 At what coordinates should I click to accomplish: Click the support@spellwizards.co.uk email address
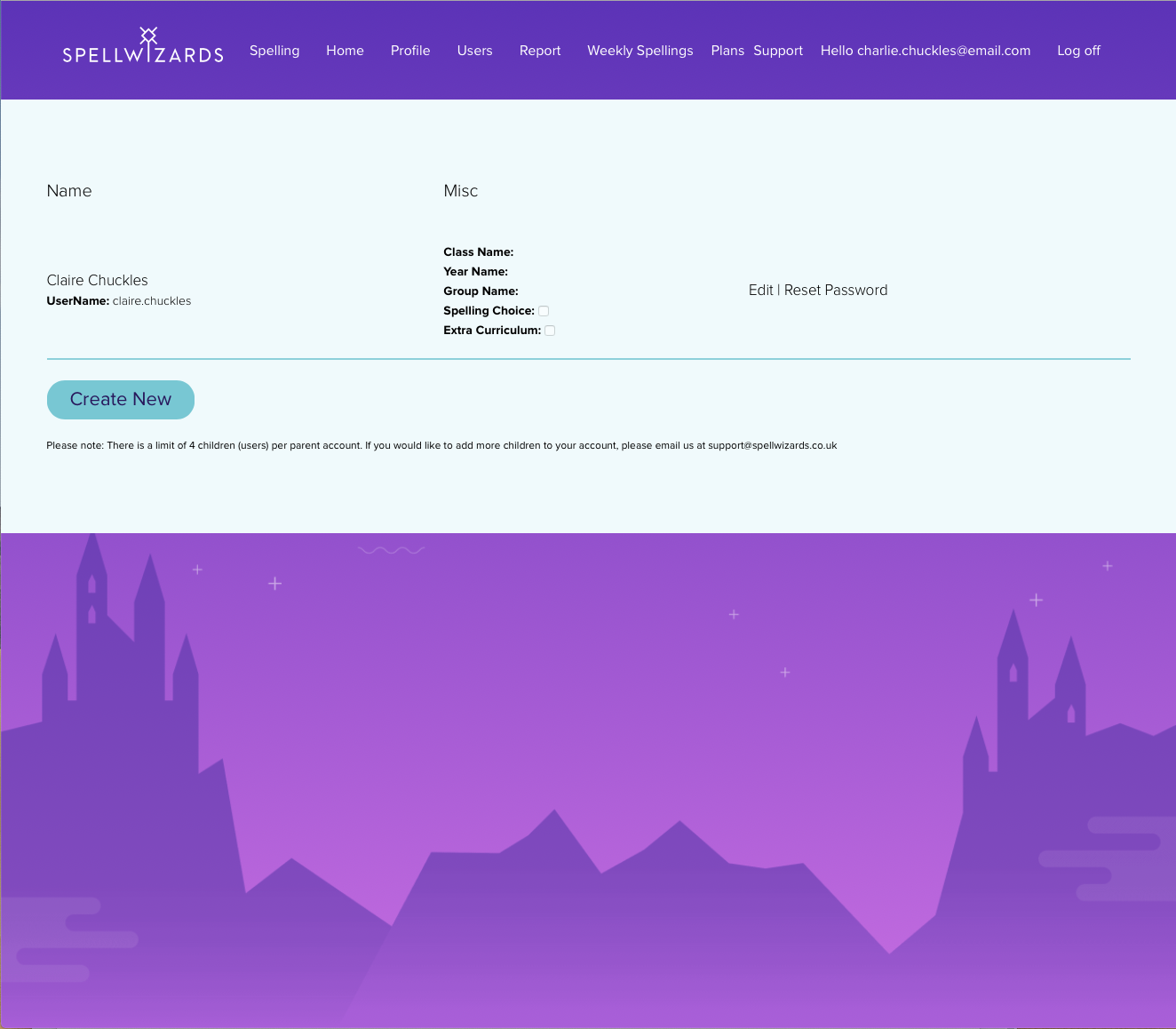click(x=772, y=446)
